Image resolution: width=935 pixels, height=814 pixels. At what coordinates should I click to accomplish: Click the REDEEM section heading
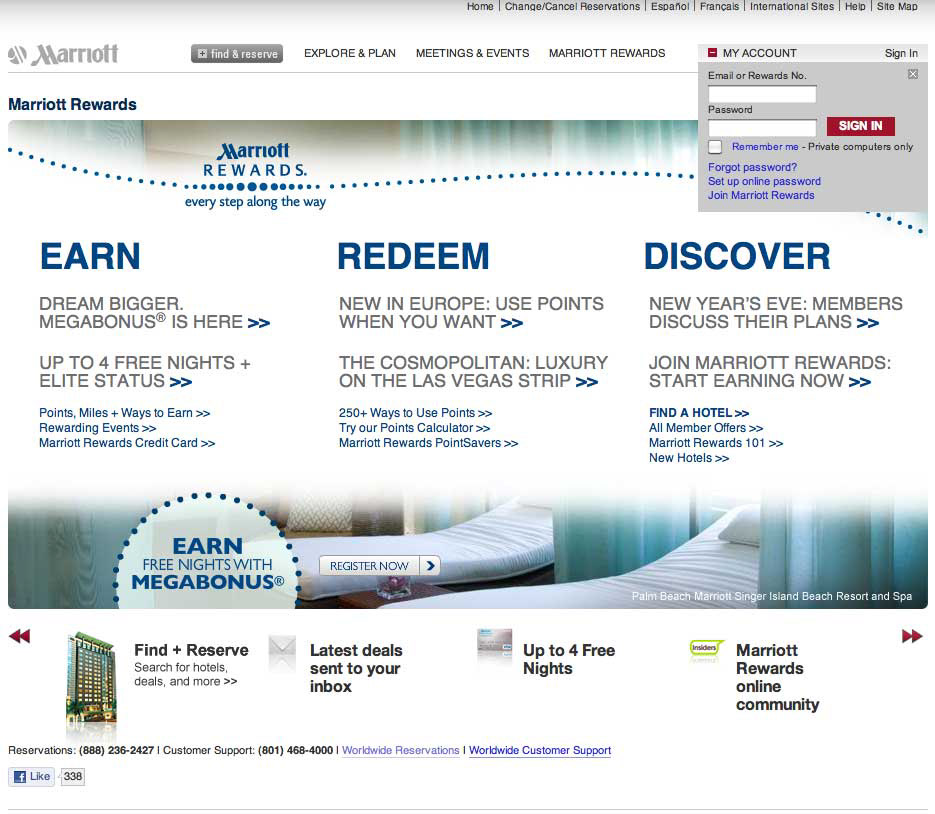click(x=413, y=256)
